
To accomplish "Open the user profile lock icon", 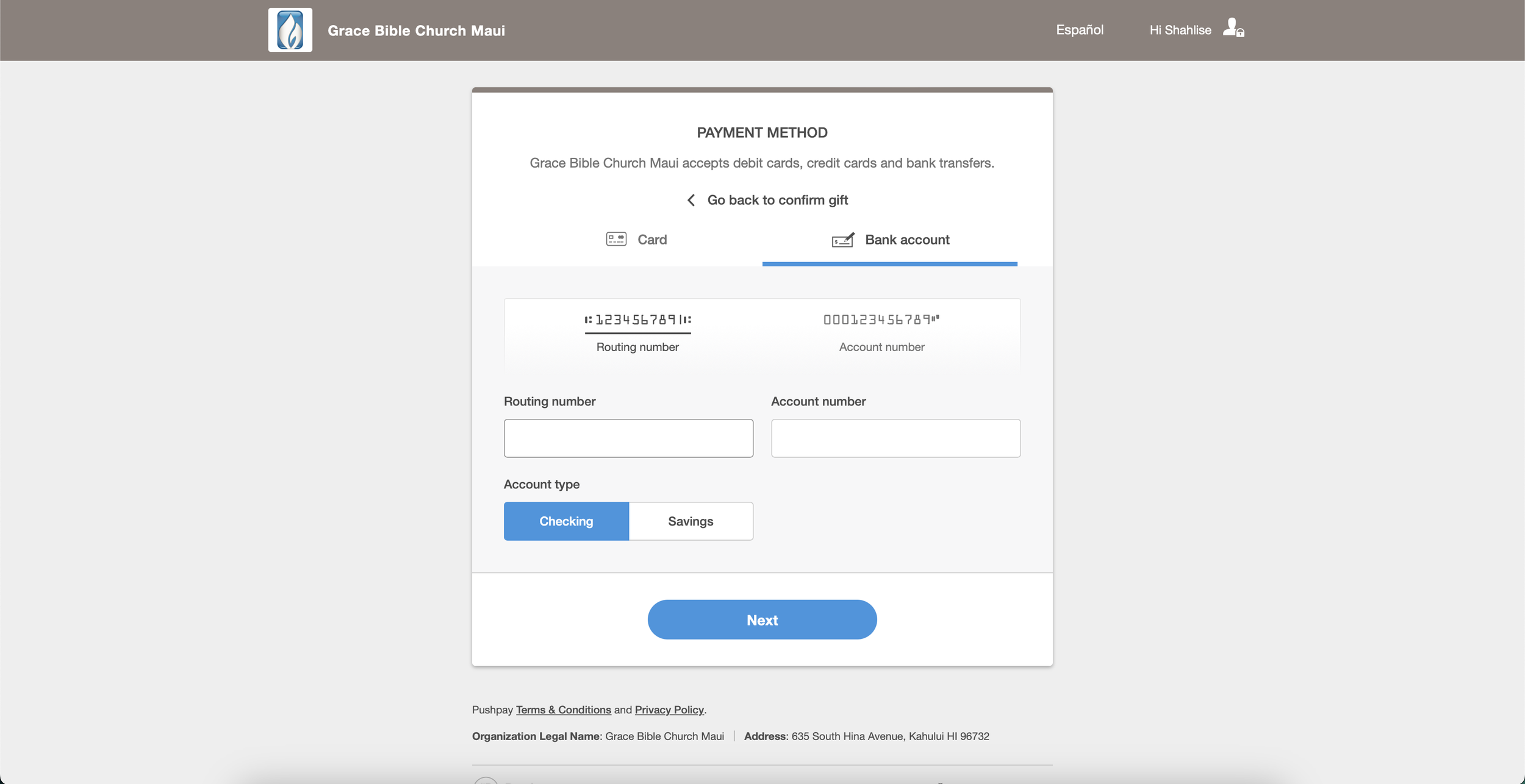I will point(1233,28).
